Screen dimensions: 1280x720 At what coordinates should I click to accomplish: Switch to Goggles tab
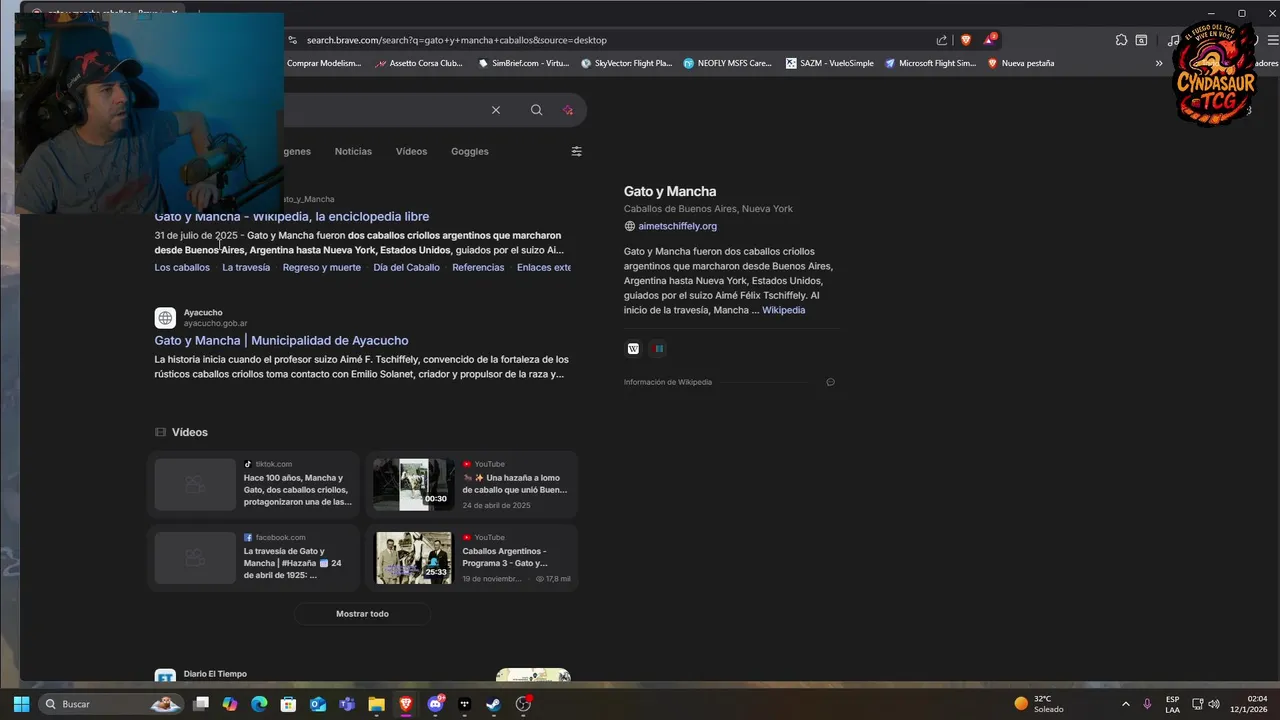(x=470, y=151)
